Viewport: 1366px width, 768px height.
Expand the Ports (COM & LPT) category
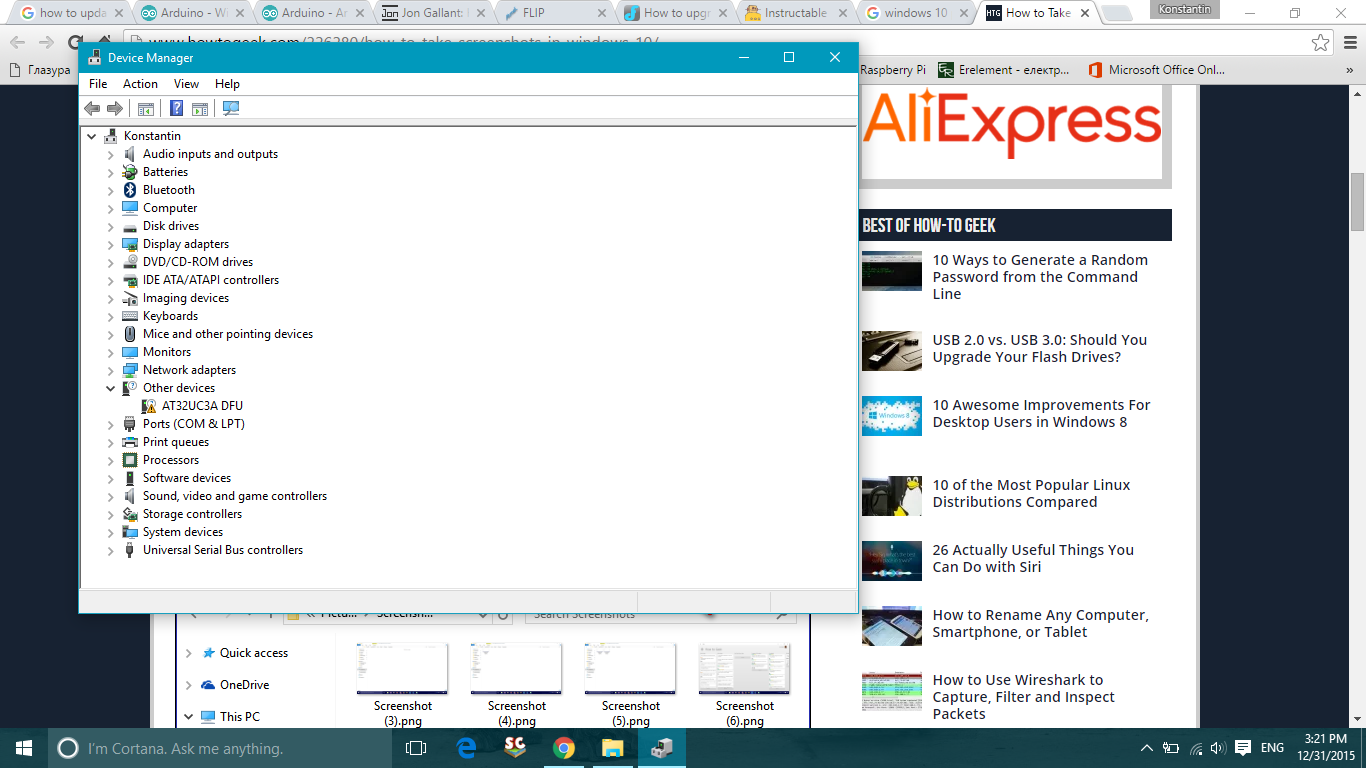(x=110, y=423)
